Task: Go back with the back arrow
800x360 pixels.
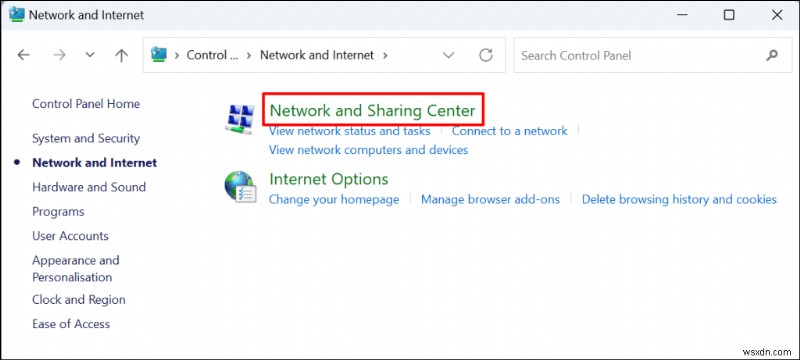Action: click(23, 55)
